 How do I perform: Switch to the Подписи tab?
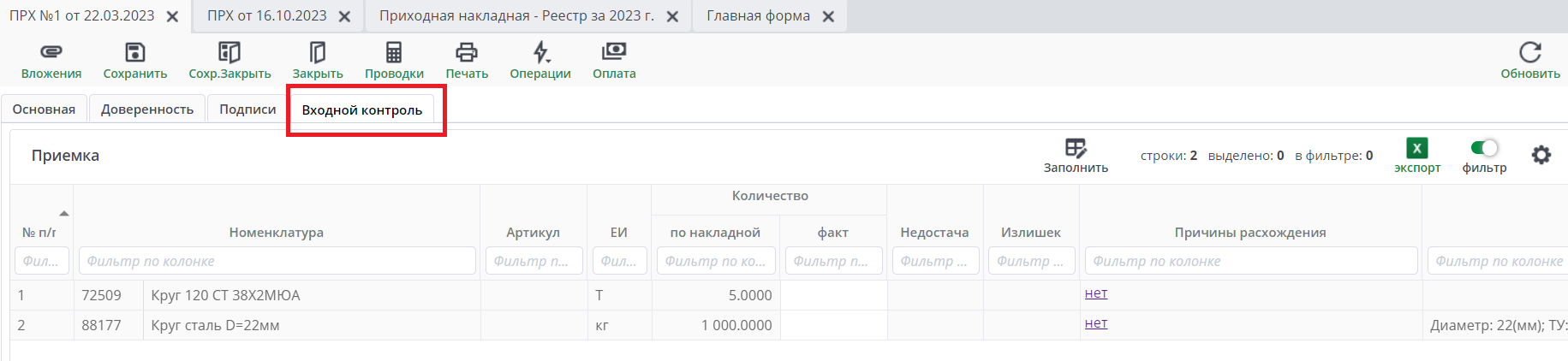247,109
